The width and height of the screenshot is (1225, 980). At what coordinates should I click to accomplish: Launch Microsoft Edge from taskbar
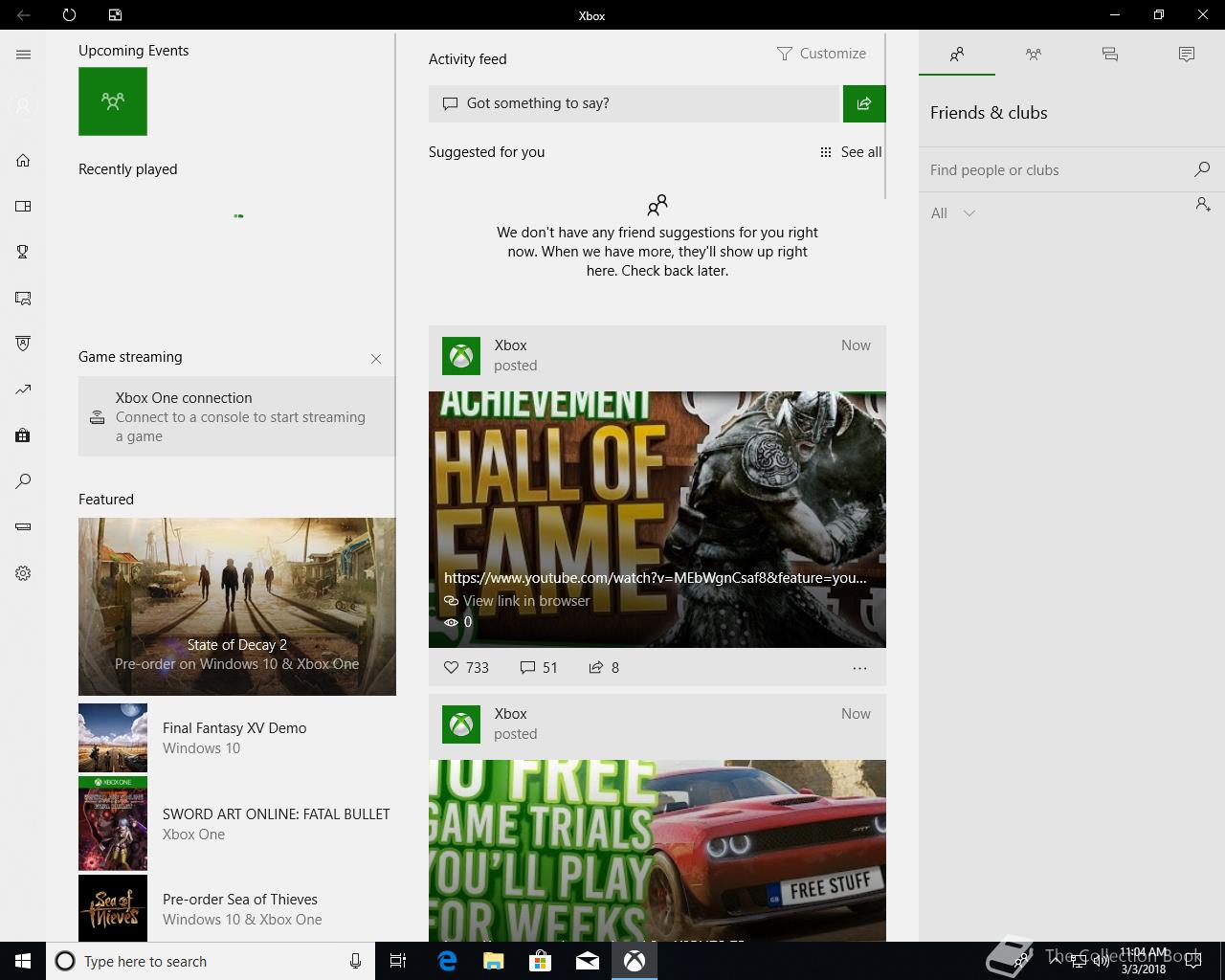(447, 961)
